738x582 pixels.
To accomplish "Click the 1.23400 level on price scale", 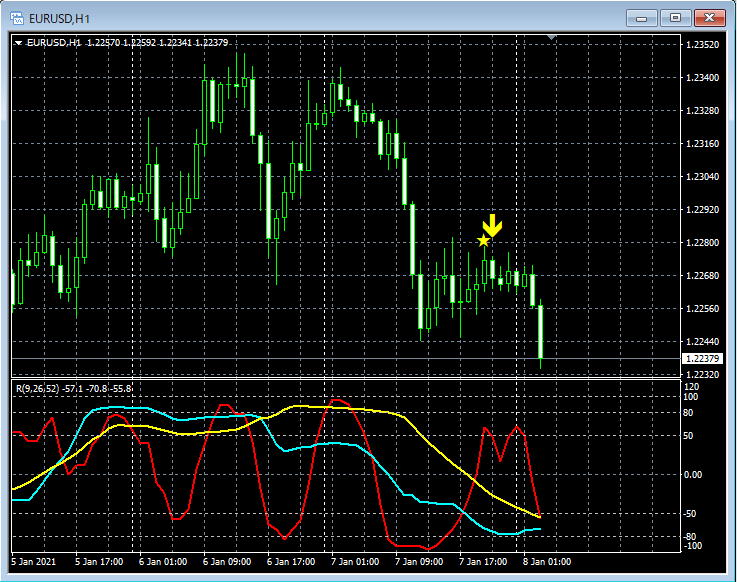I will point(702,78).
